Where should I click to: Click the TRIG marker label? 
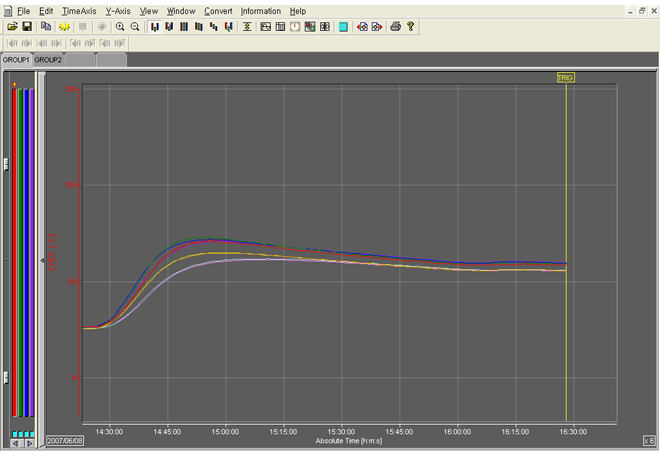[x=566, y=77]
